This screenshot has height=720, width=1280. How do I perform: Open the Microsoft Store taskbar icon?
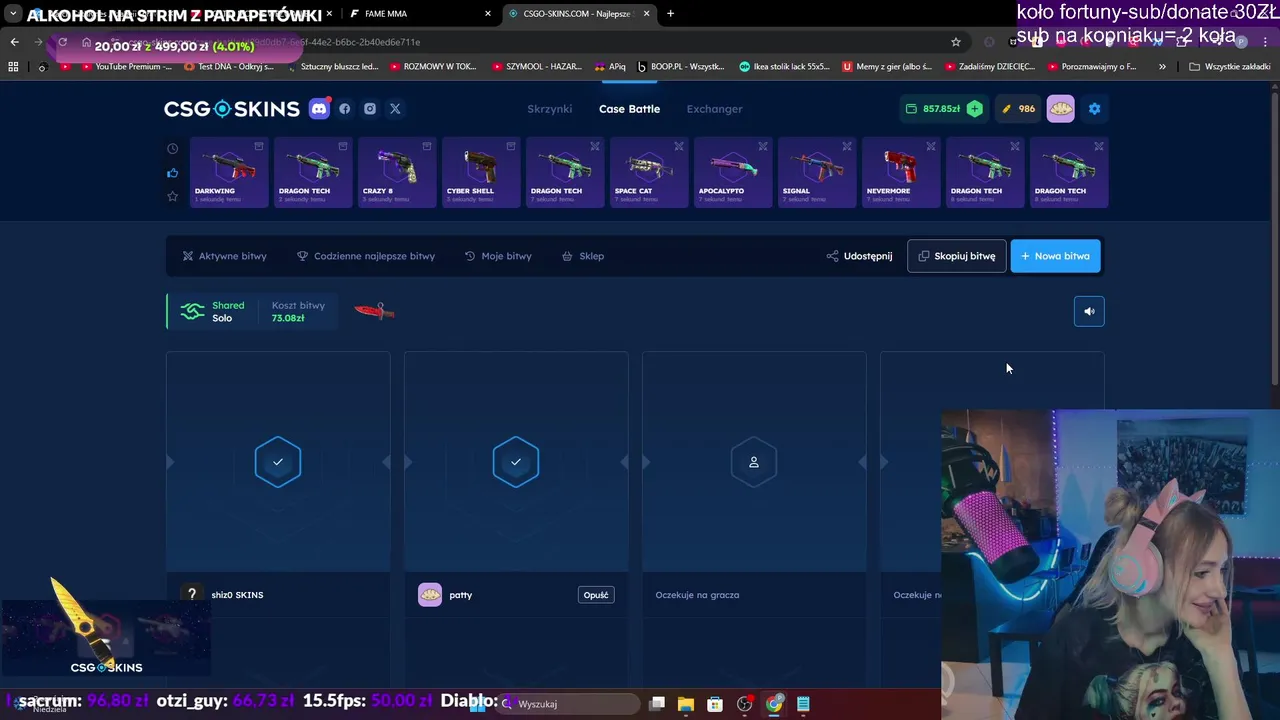coord(715,704)
